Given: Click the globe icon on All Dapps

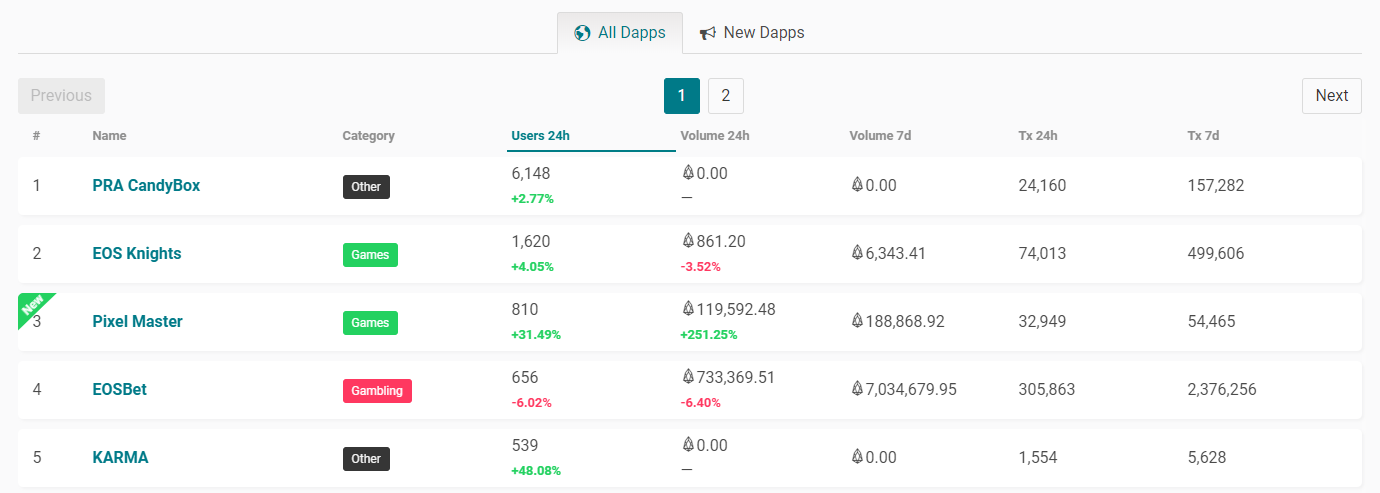Looking at the screenshot, I should click(582, 33).
